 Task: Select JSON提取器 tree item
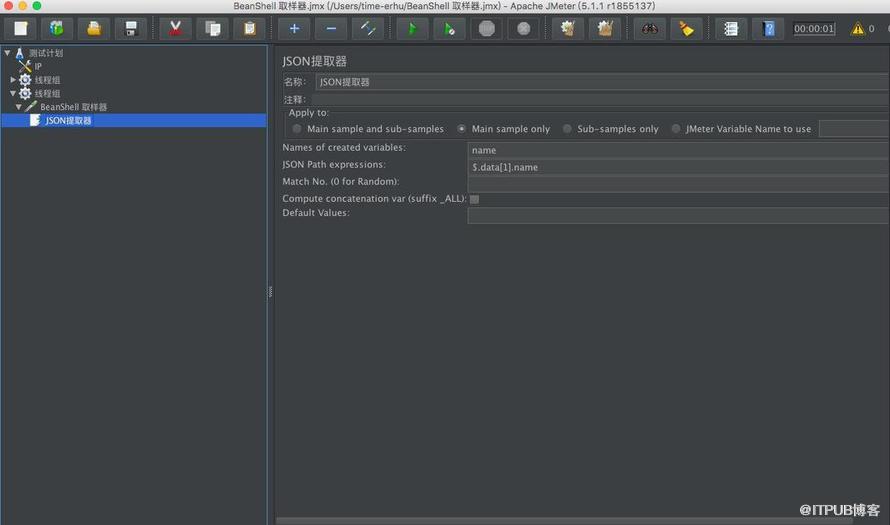[68, 120]
